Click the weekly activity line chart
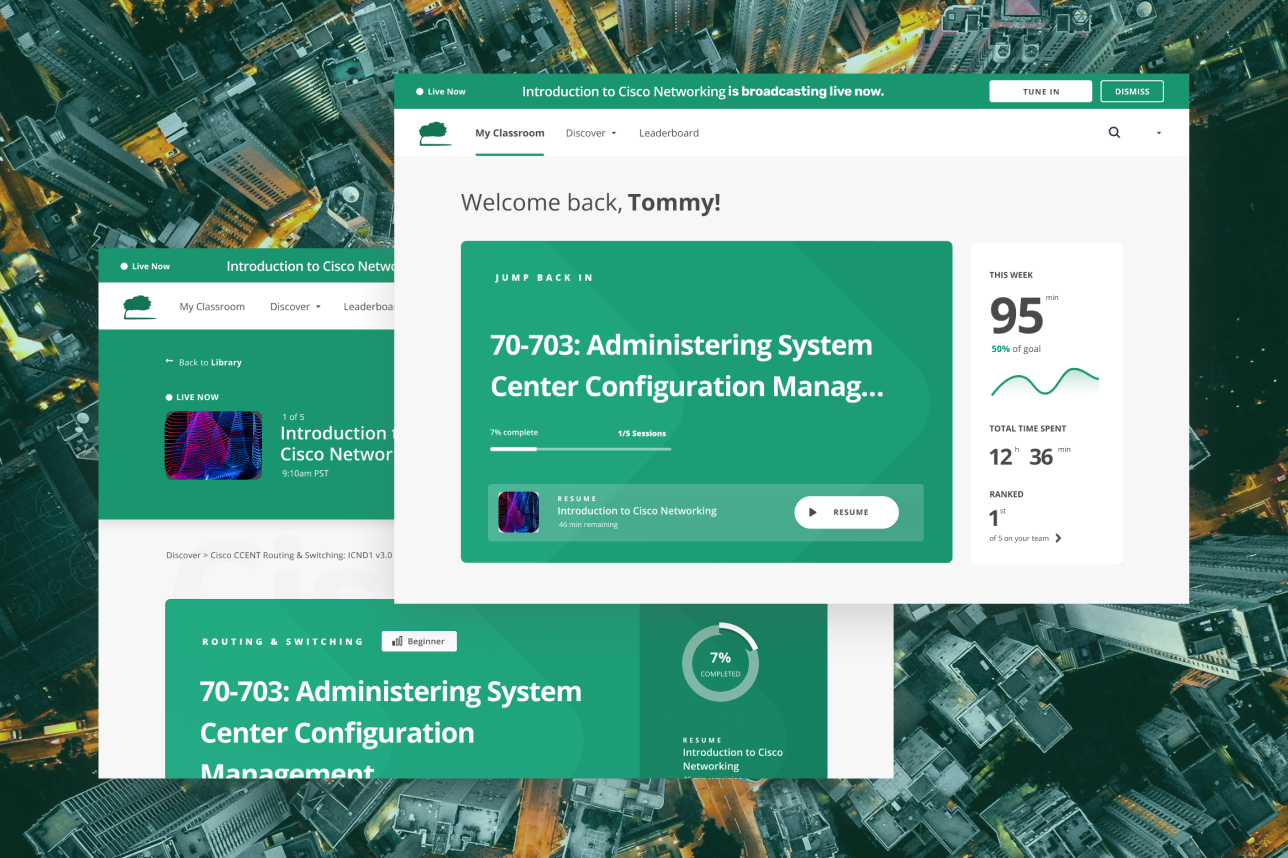Viewport: 1288px width, 858px height. (1045, 382)
